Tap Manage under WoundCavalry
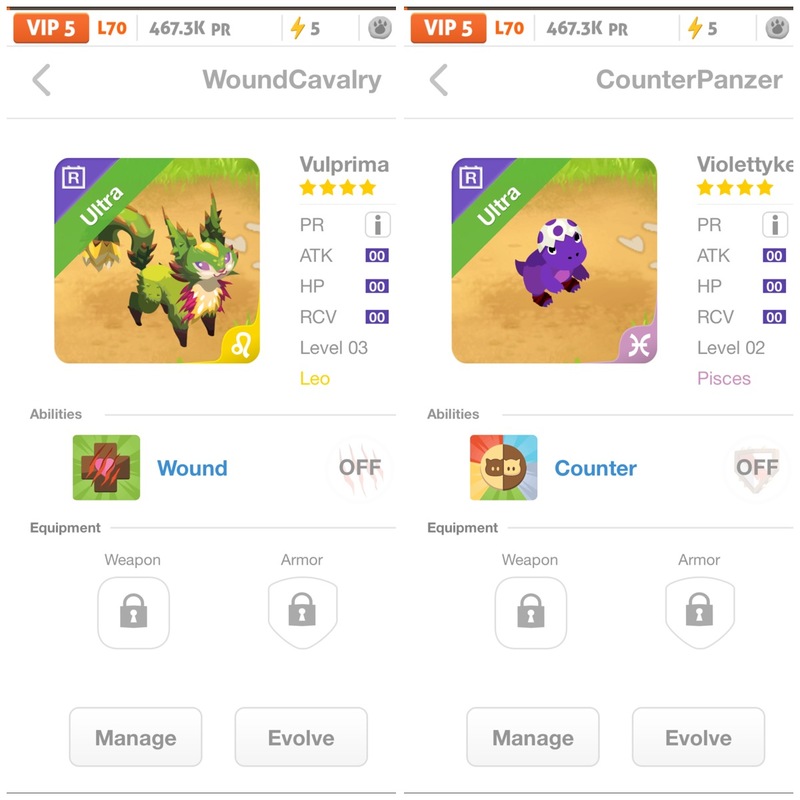This screenshot has width=800, height=800. (x=136, y=737)
